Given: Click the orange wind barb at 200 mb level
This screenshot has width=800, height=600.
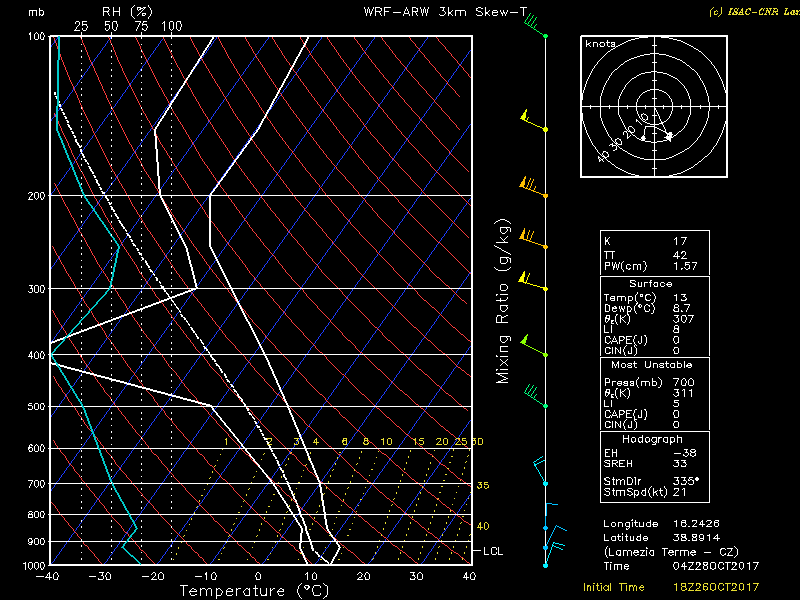Looking at the screenshot, I should (x=534, y=187).
